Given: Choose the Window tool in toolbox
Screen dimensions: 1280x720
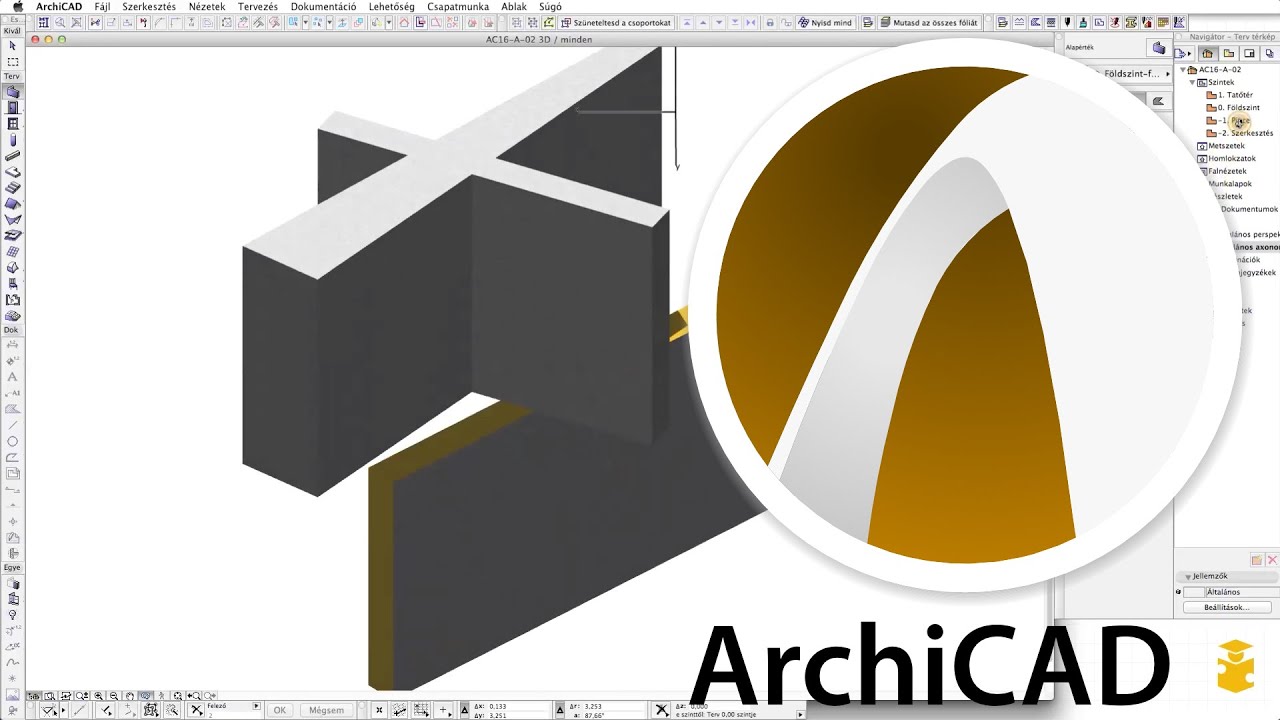Looking at the screenshot, I should (x=13, y=124).
